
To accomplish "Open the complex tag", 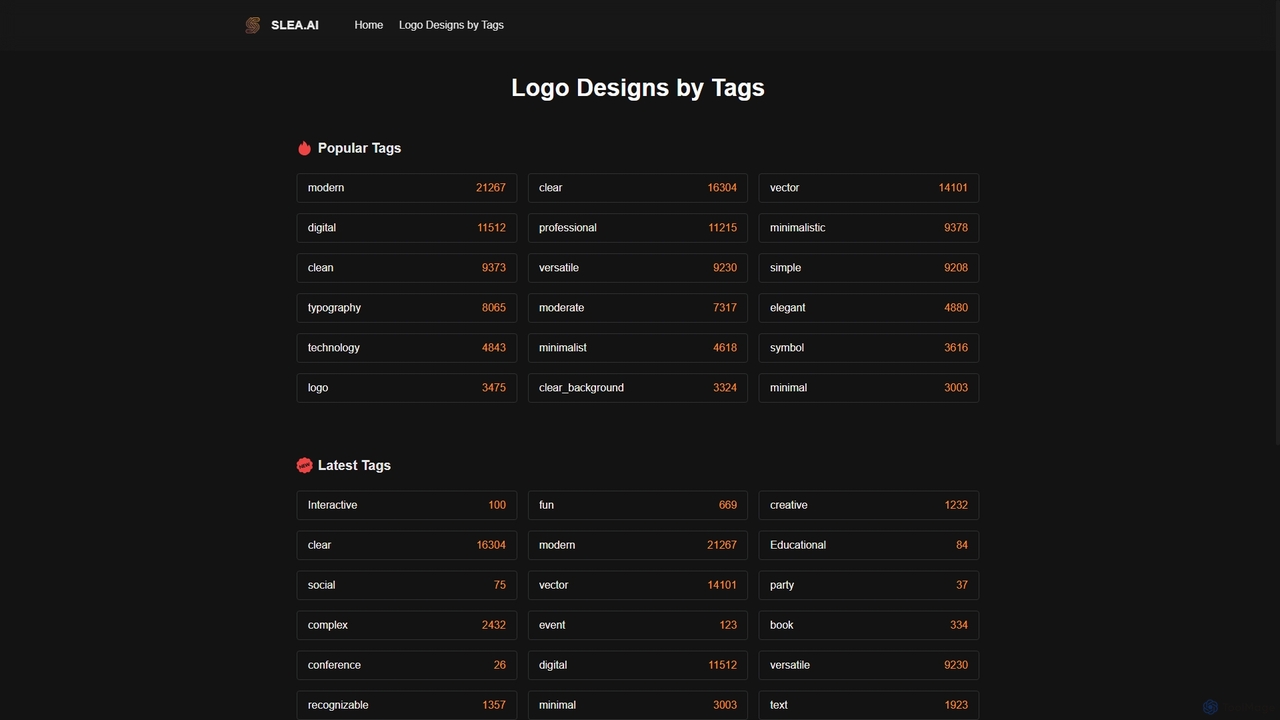I will coord(407,625).
